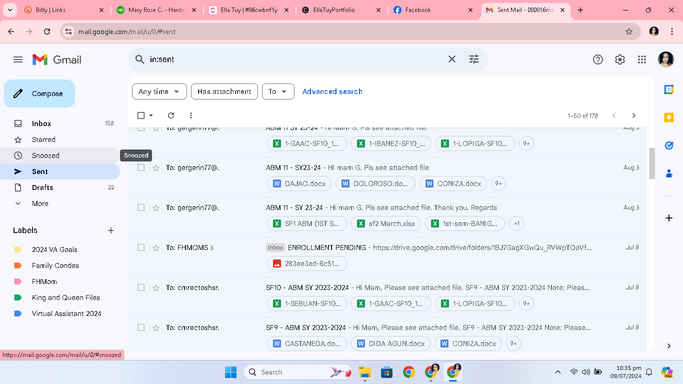Viewport: 683px width, 384px height.
Task: Open select dropdown arrow next to checkbox
Action: pyautogui.click(x=151, y=115)
